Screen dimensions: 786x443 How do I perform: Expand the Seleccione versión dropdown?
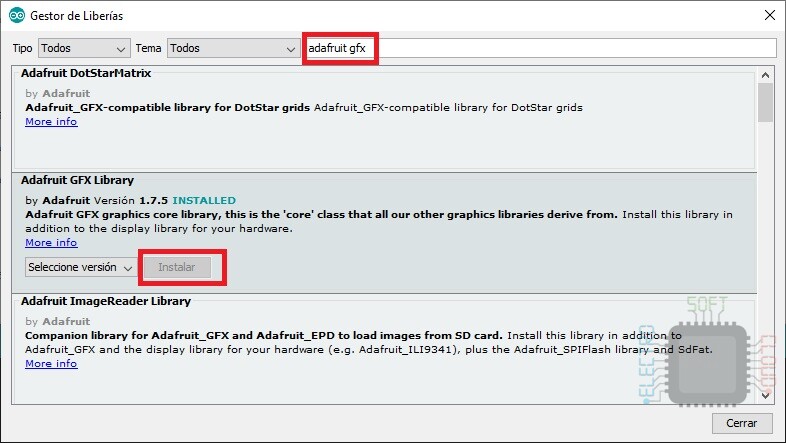click(x=81, y=267)
